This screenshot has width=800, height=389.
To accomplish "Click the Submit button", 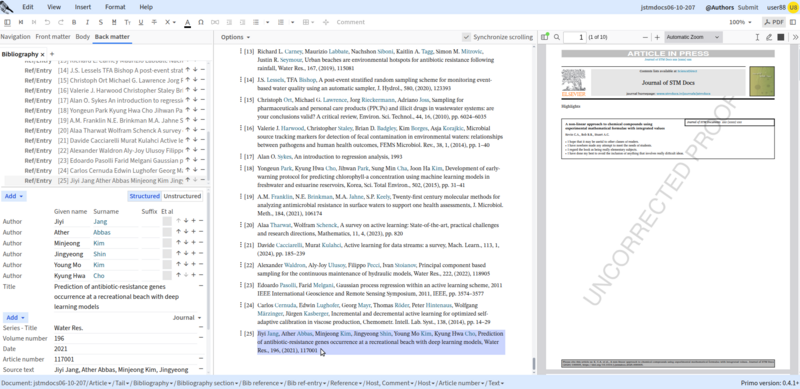I will [x=747, y=7].
